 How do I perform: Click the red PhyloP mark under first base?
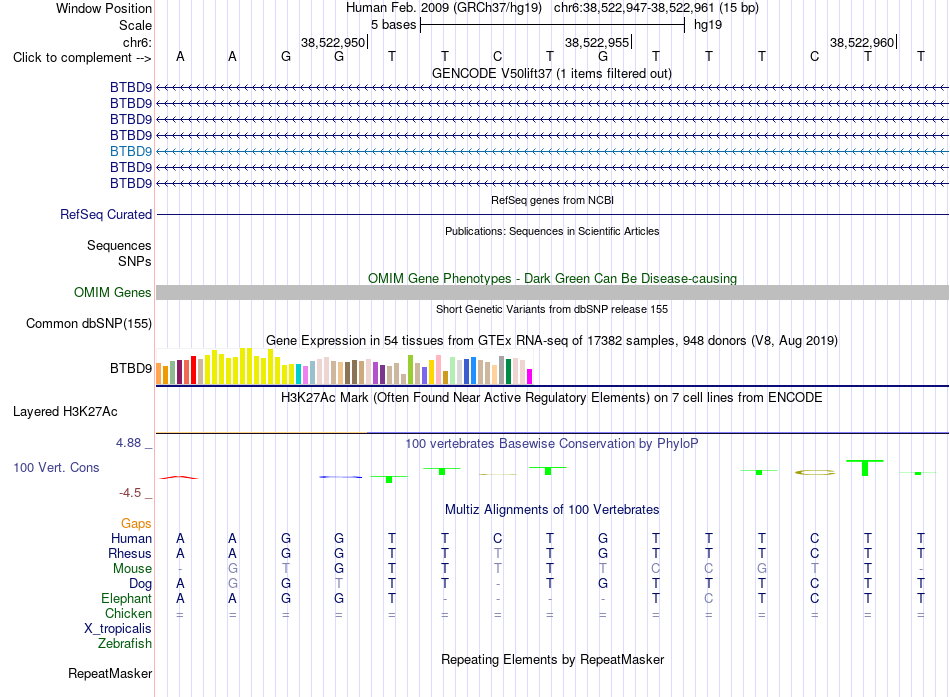[x=179, y=478]
